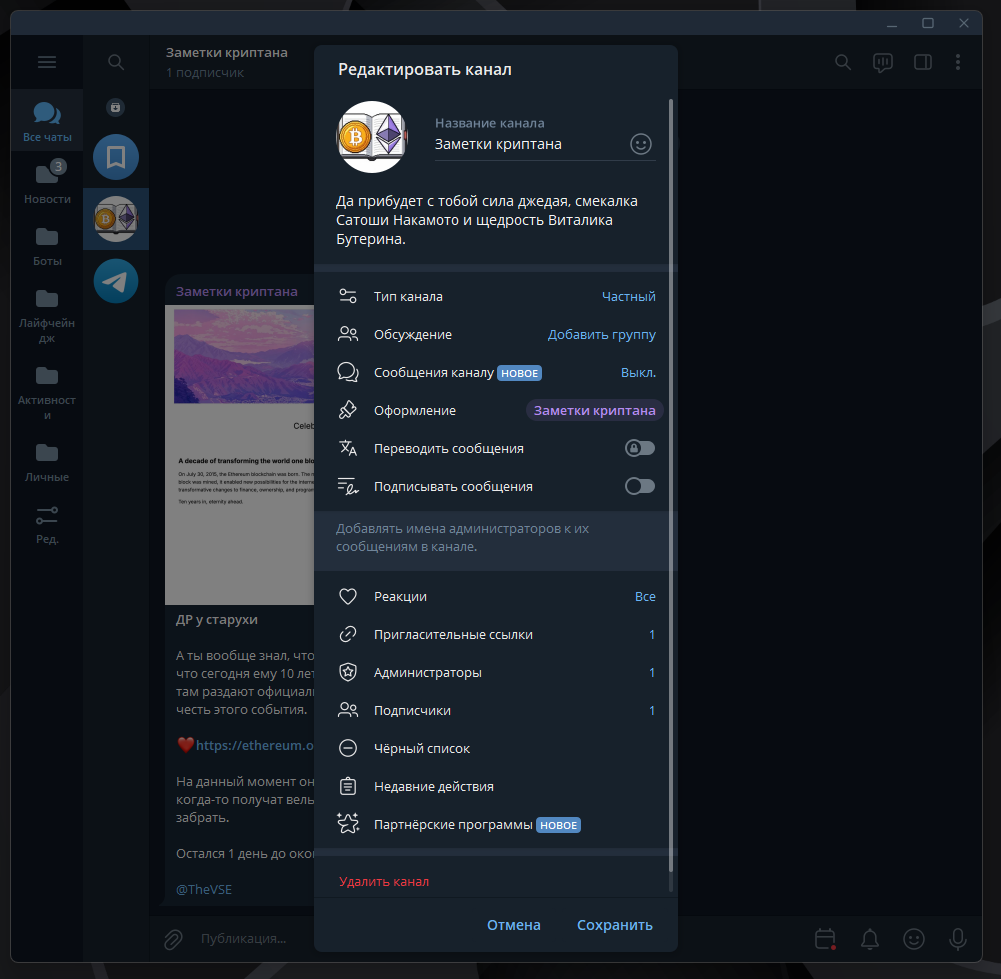Open the Новости folder

pyautogui.click(x=47, y=182)
